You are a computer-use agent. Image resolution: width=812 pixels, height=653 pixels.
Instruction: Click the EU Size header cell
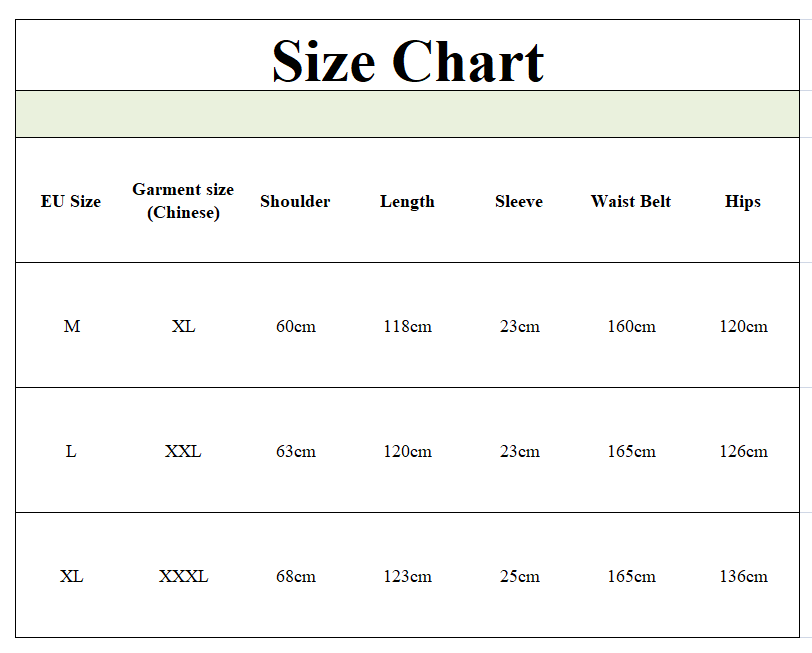point(71,201)
